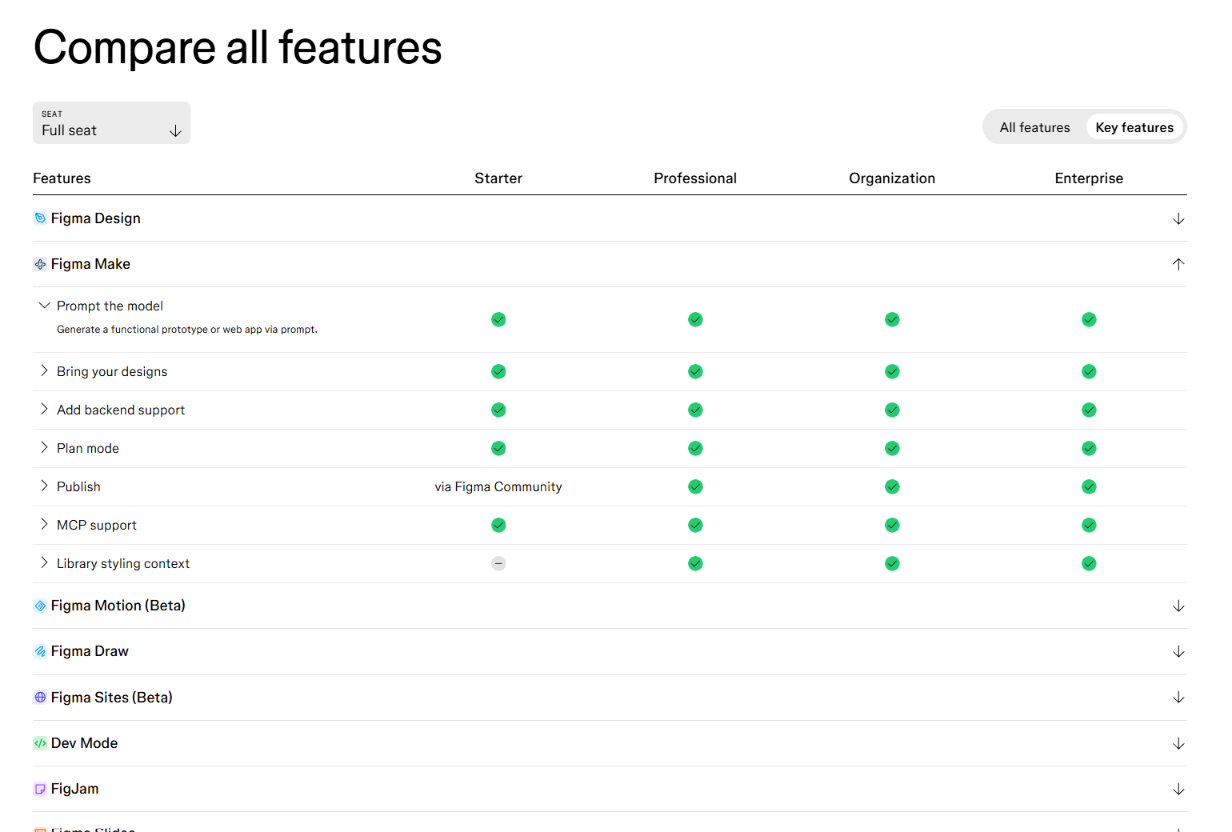This screenshot has width=1232, height=832.
Task: Click the Figma Sites (Beta) section title
Action: (112, 697)
